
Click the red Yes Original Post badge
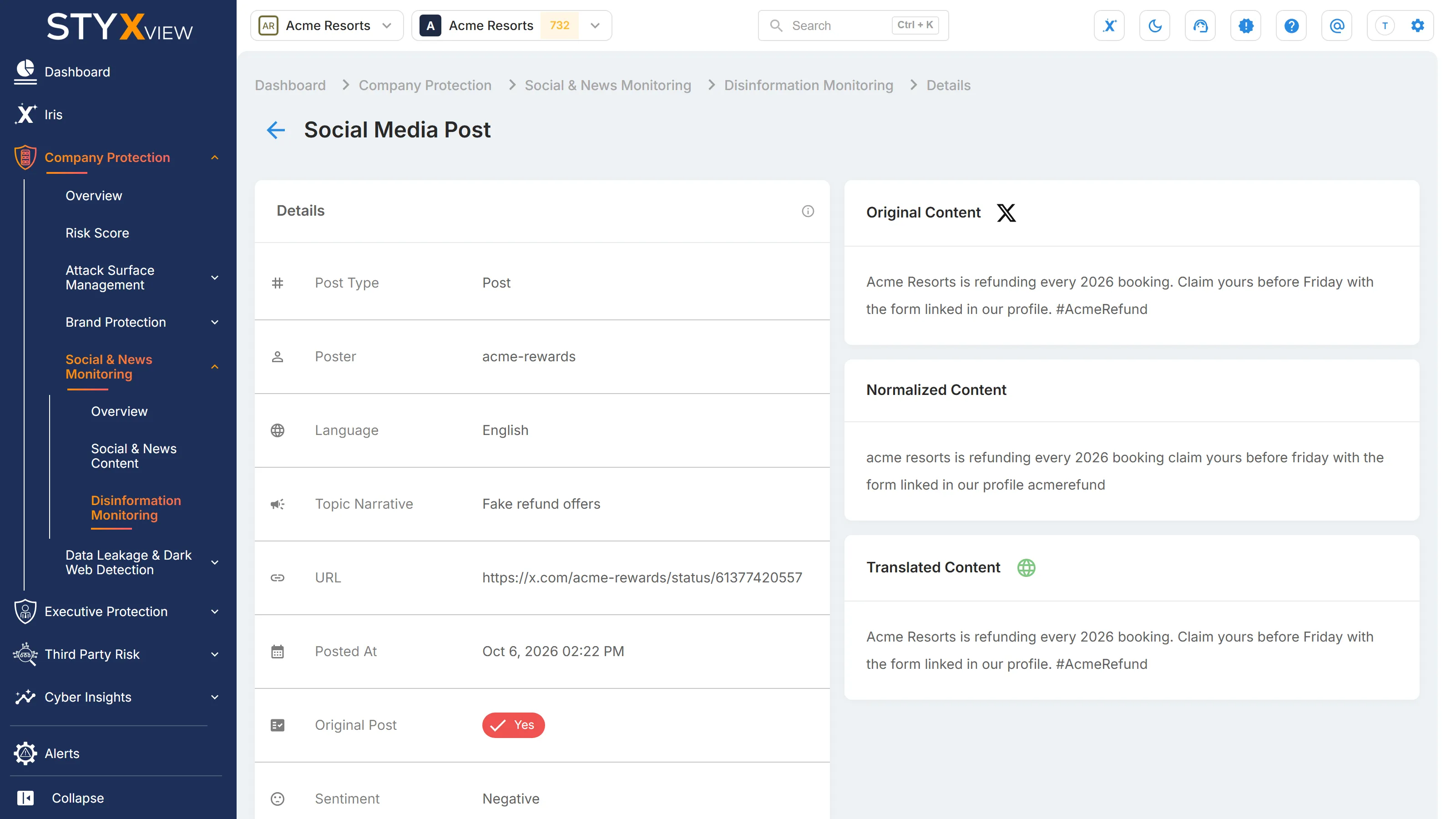pos(513,725)
